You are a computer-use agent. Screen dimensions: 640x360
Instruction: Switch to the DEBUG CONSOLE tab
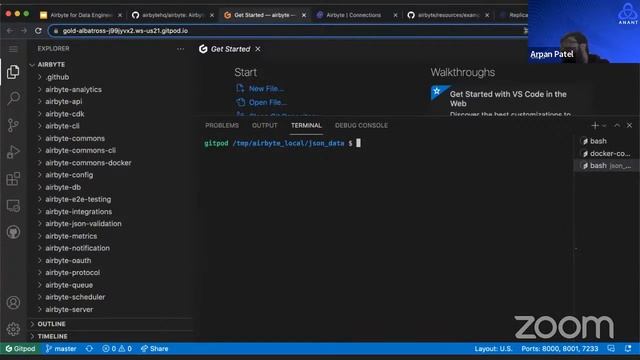pyautogui.click(x=361, y=125)
